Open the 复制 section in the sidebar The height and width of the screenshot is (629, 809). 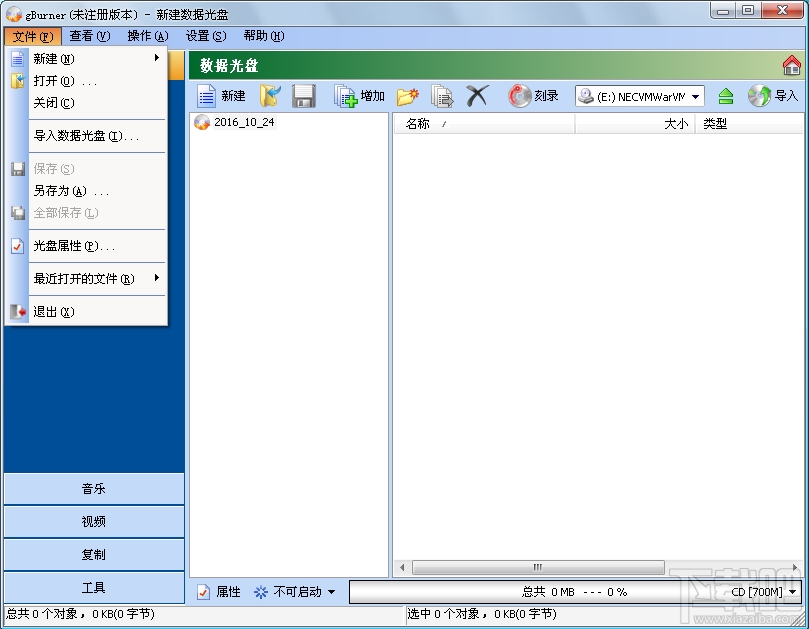(93, 554)
